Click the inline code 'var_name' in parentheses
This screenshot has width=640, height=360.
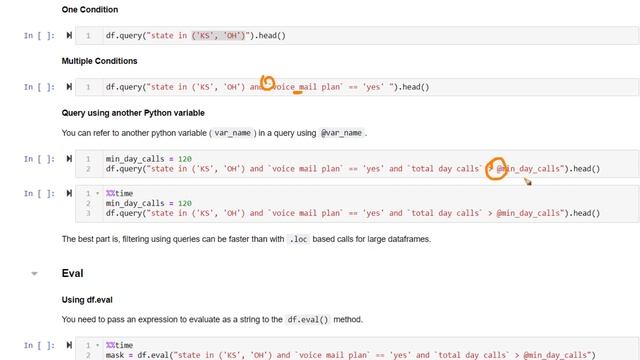(232, 133)
